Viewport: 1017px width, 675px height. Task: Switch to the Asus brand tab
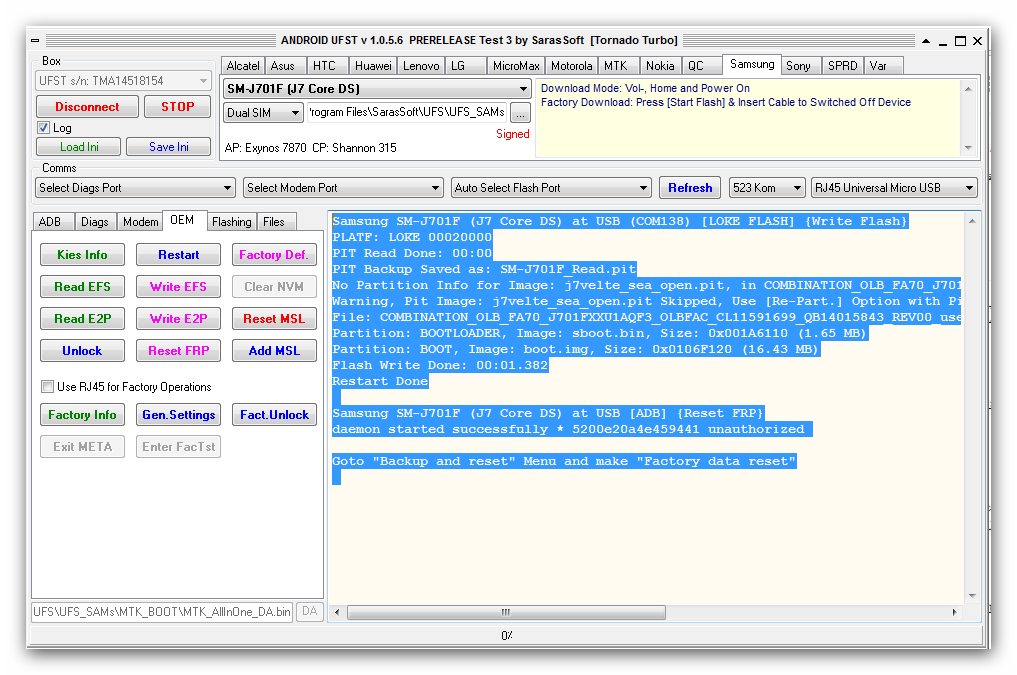pos(283,65)
